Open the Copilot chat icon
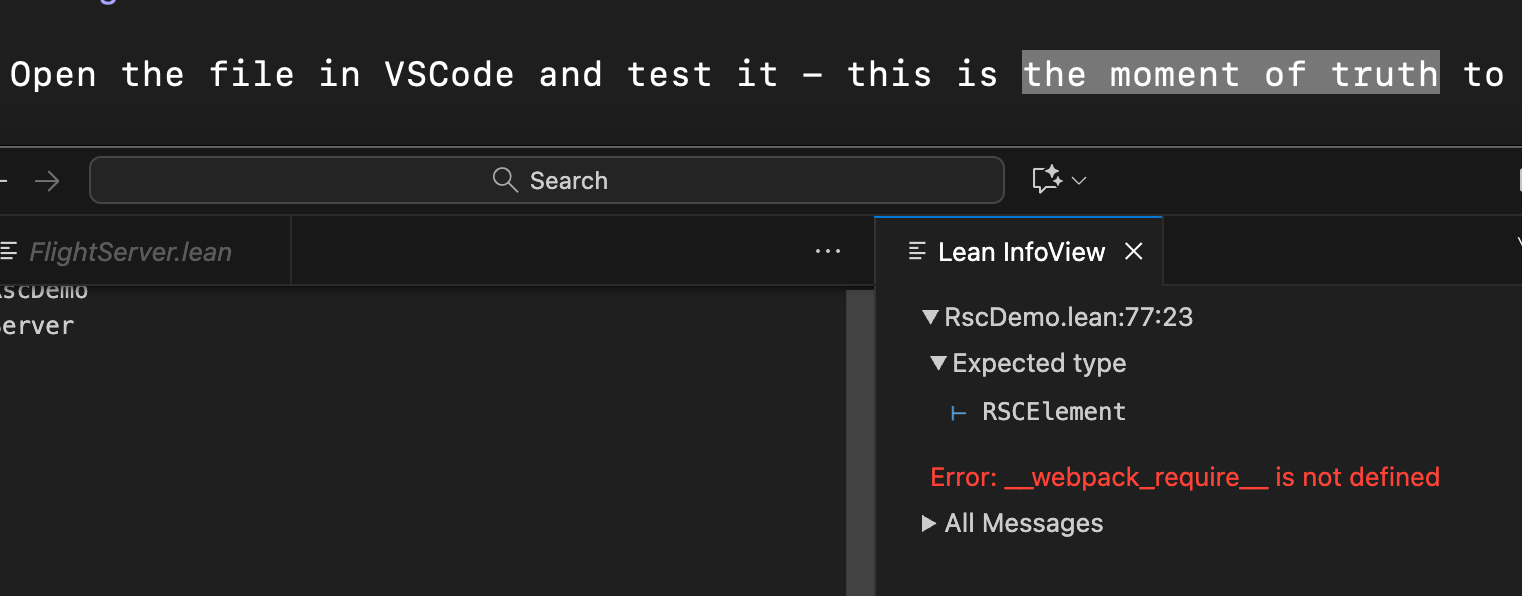The image size is (1522, 596). click(x=1046, y=180)
